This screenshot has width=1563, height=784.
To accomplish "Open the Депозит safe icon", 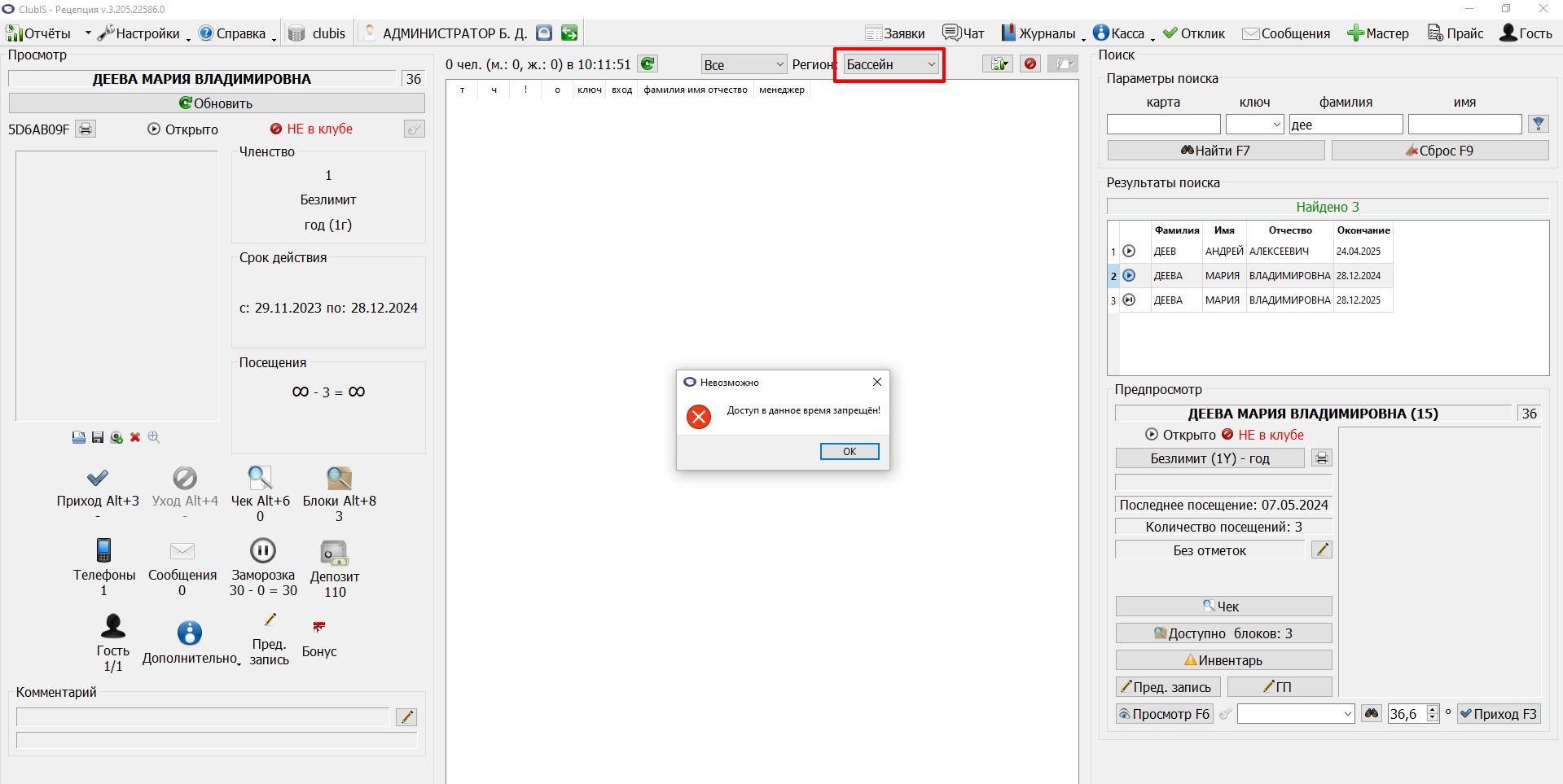I will [x=334, y=553].
